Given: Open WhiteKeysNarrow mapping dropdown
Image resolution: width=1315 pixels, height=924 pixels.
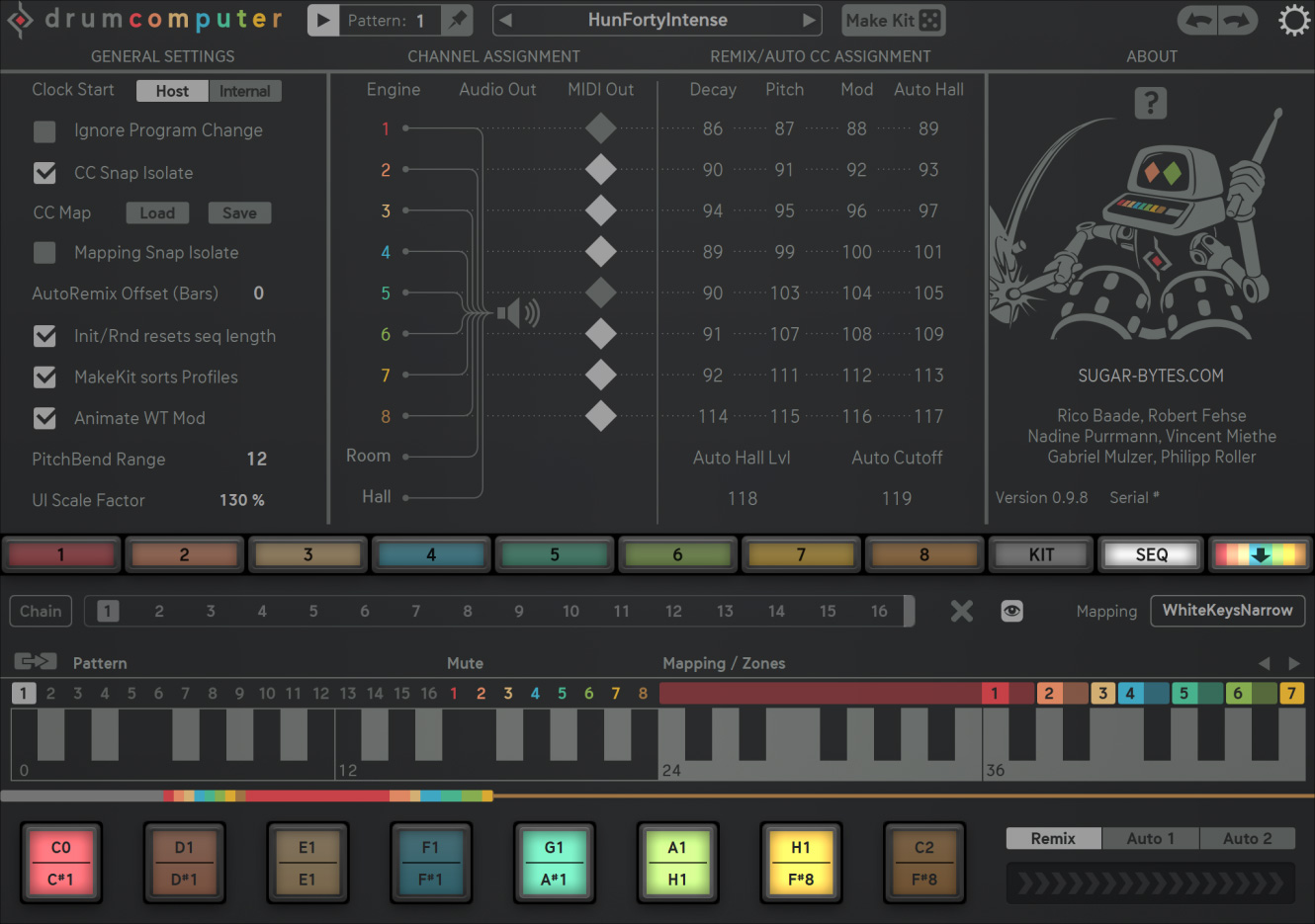Looking at the screenshot, I should click(x=1227, y=611).
